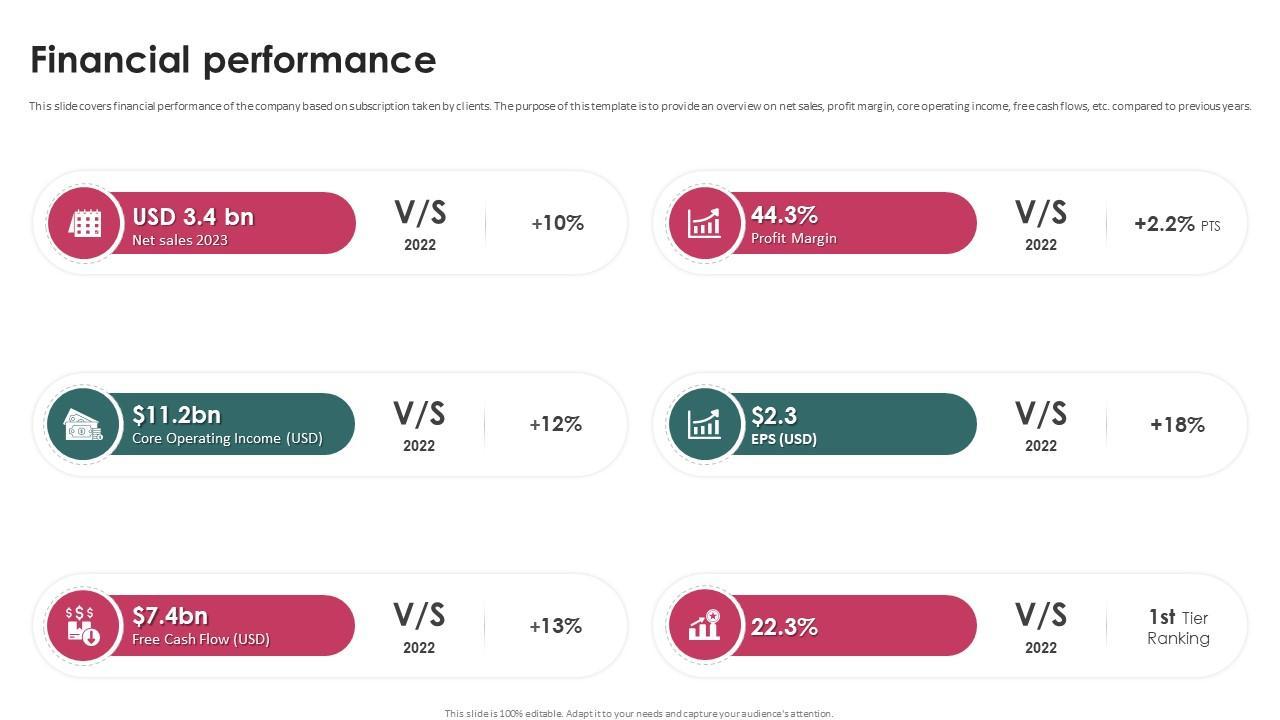Click the slide description paragraph under the title
Image resolution: width=1280 pixels, height=720 pixels.
640,106
